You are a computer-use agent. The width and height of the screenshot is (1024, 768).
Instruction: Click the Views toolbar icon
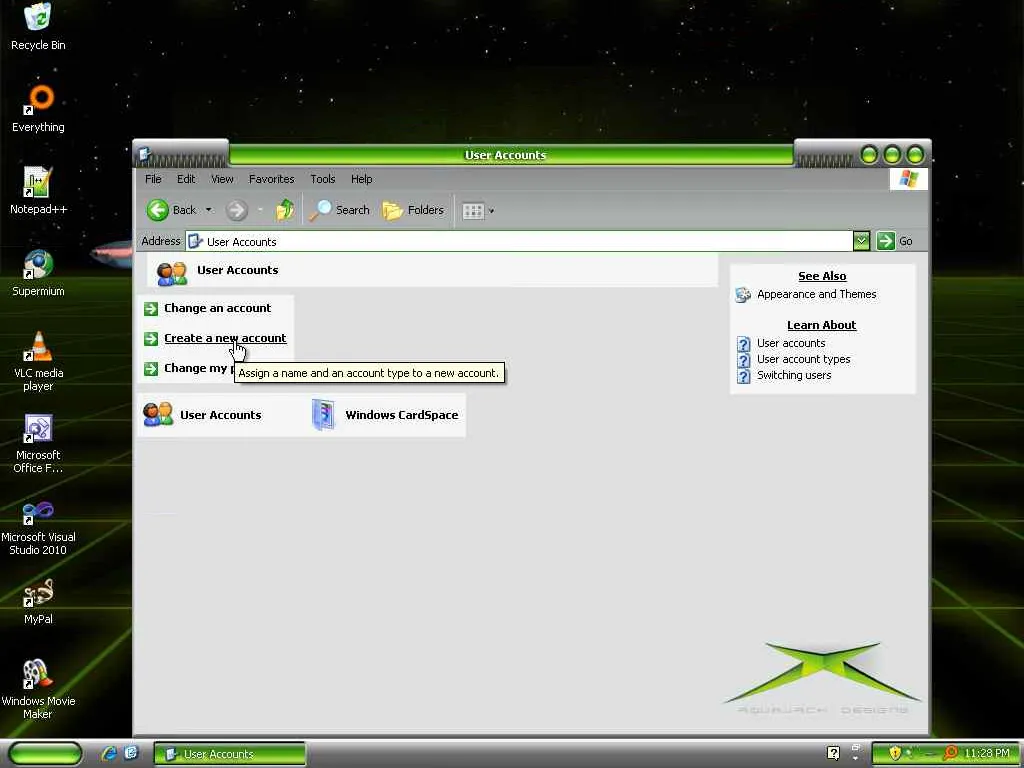coord(473,211)
